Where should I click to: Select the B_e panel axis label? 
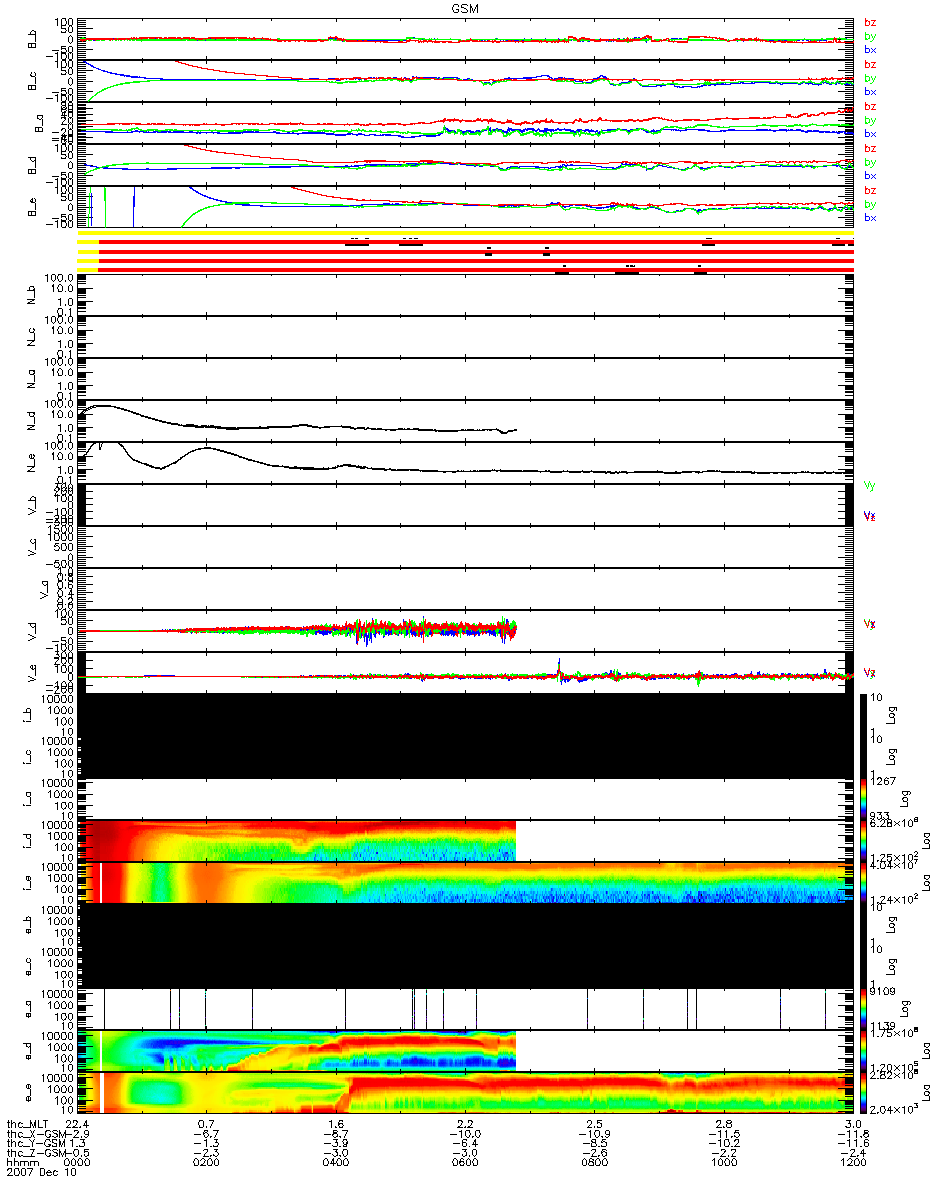(x=32, y=207)
